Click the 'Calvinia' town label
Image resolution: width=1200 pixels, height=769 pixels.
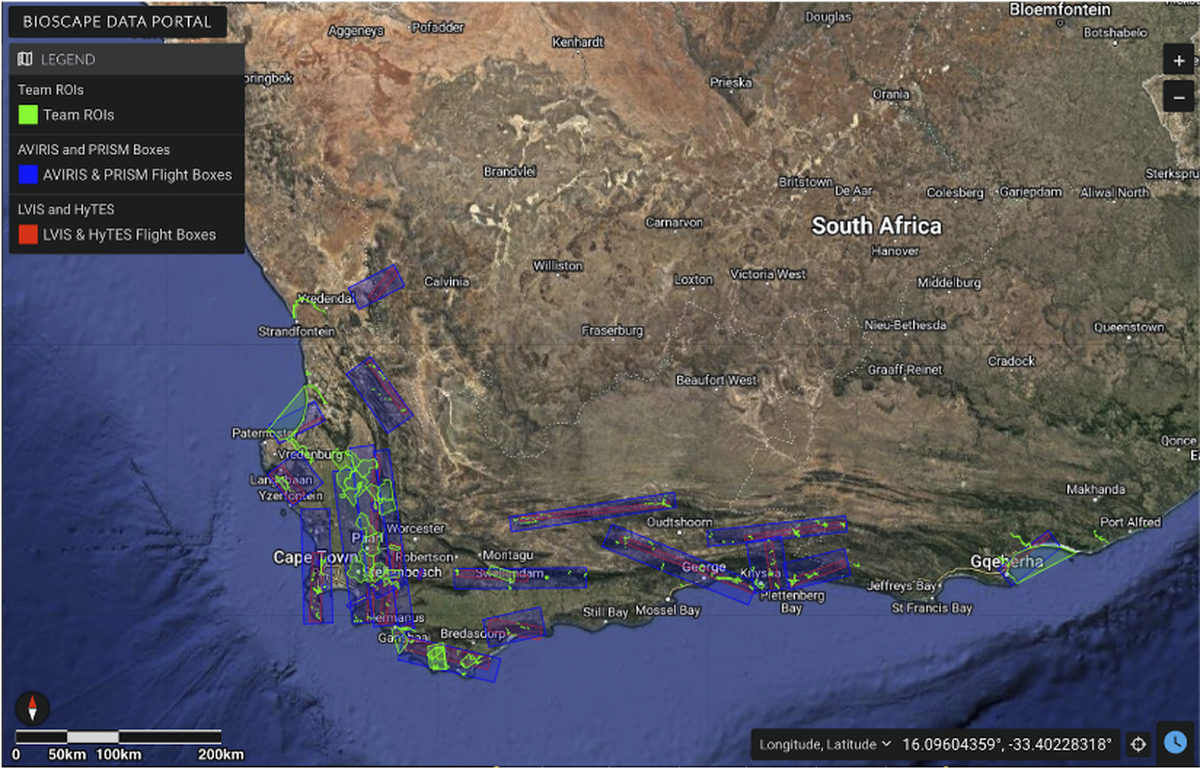446,281
